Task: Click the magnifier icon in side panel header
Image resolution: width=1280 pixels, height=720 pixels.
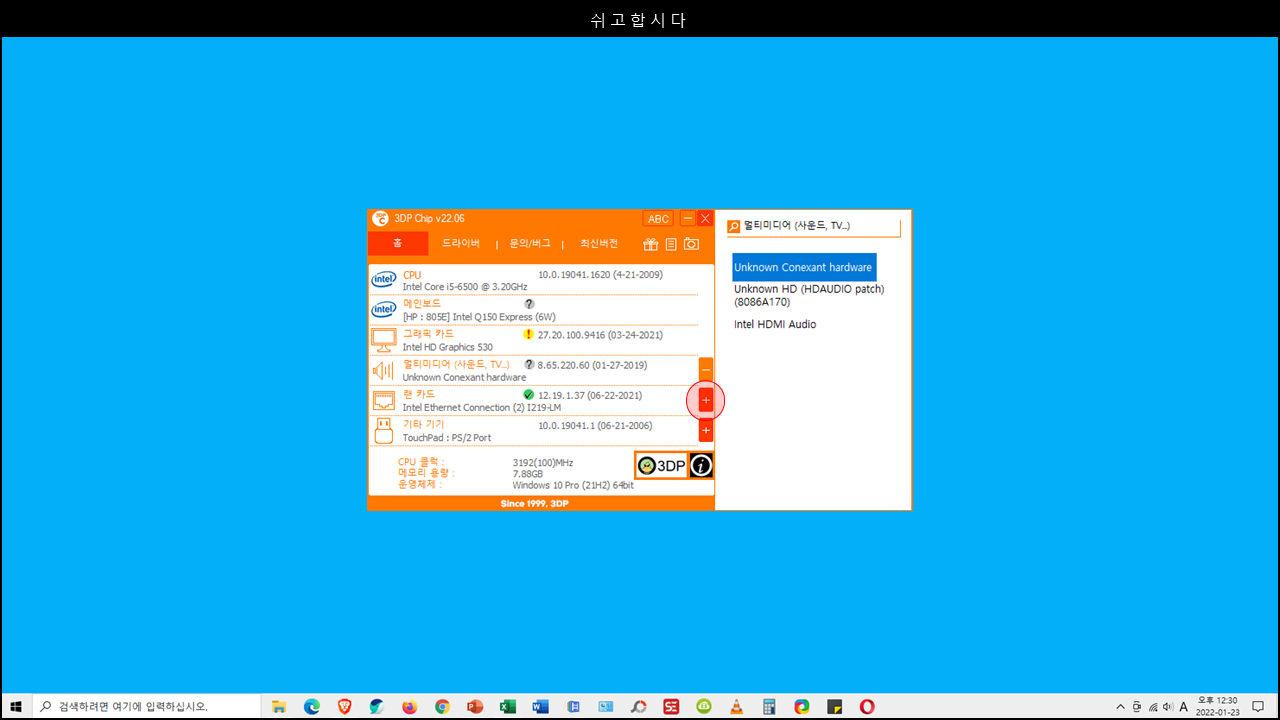Action: [734, 227]
